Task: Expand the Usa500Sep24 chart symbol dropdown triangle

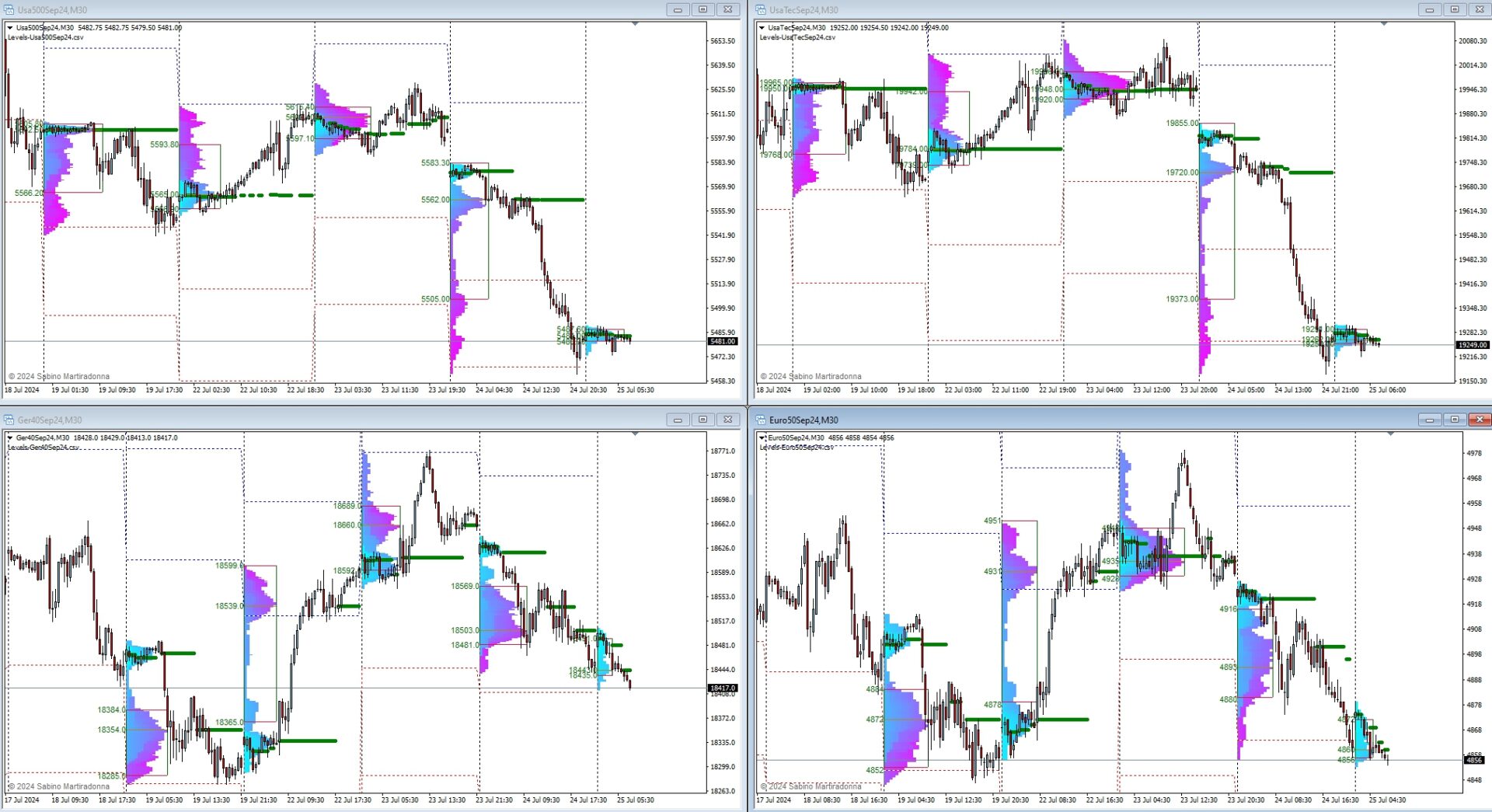Action: pos(10,28)
